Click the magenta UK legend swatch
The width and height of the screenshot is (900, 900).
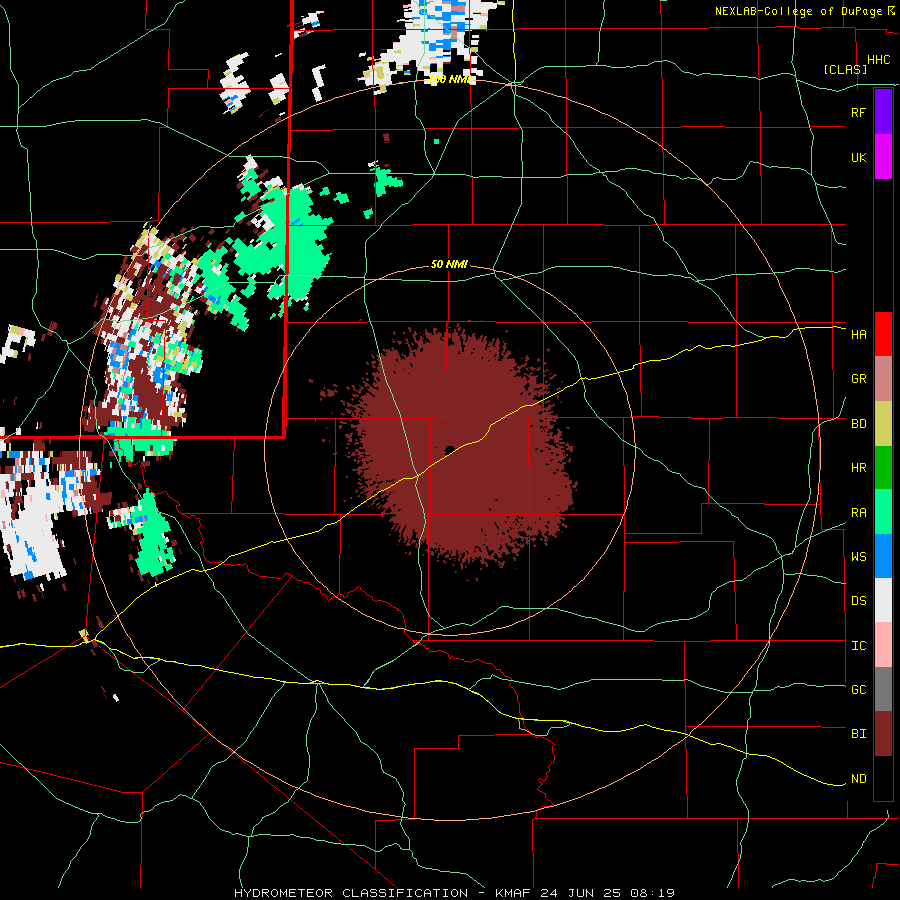[x=883, y=157]
